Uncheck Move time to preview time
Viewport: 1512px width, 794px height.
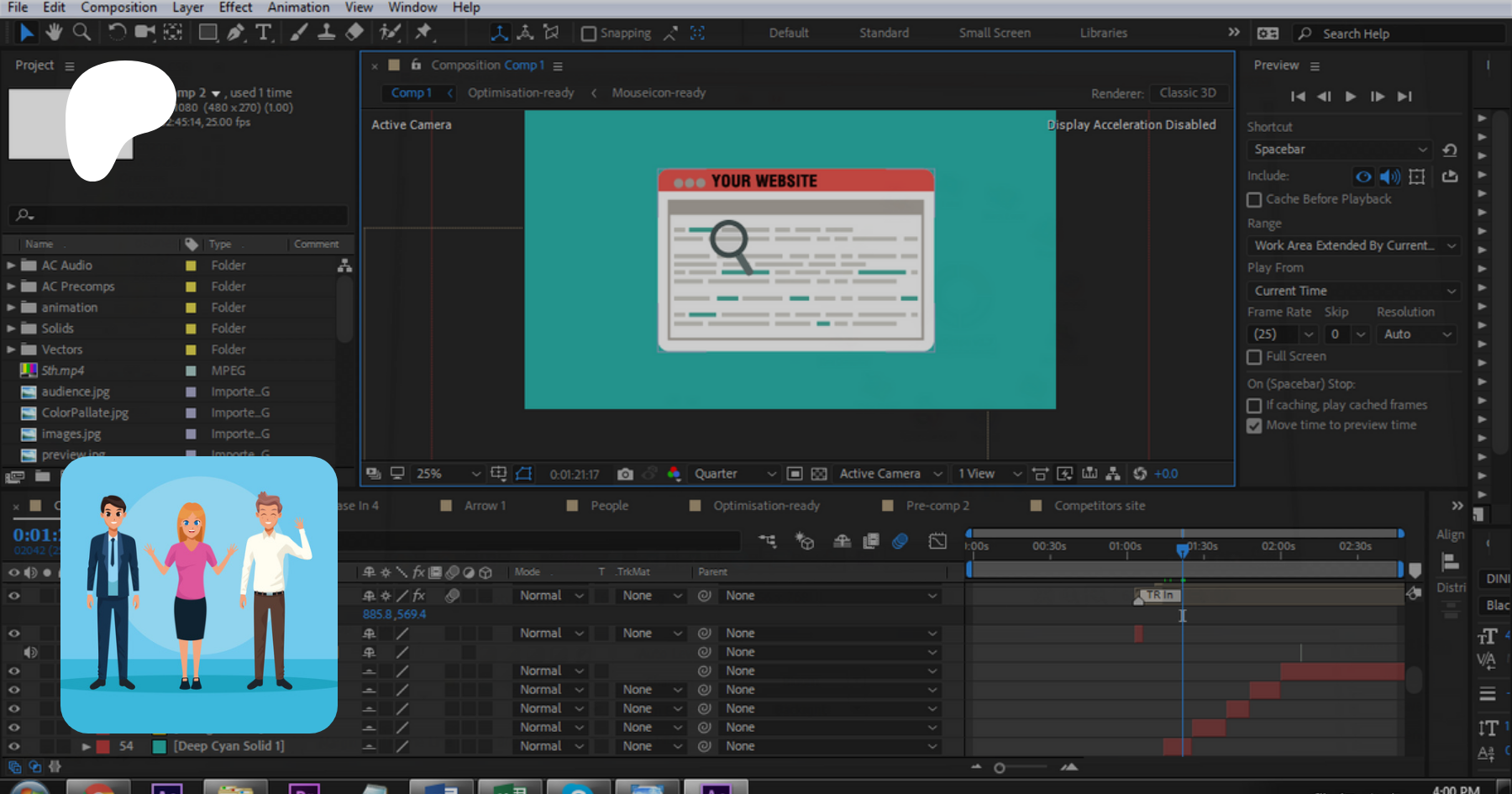point(1254,426)
